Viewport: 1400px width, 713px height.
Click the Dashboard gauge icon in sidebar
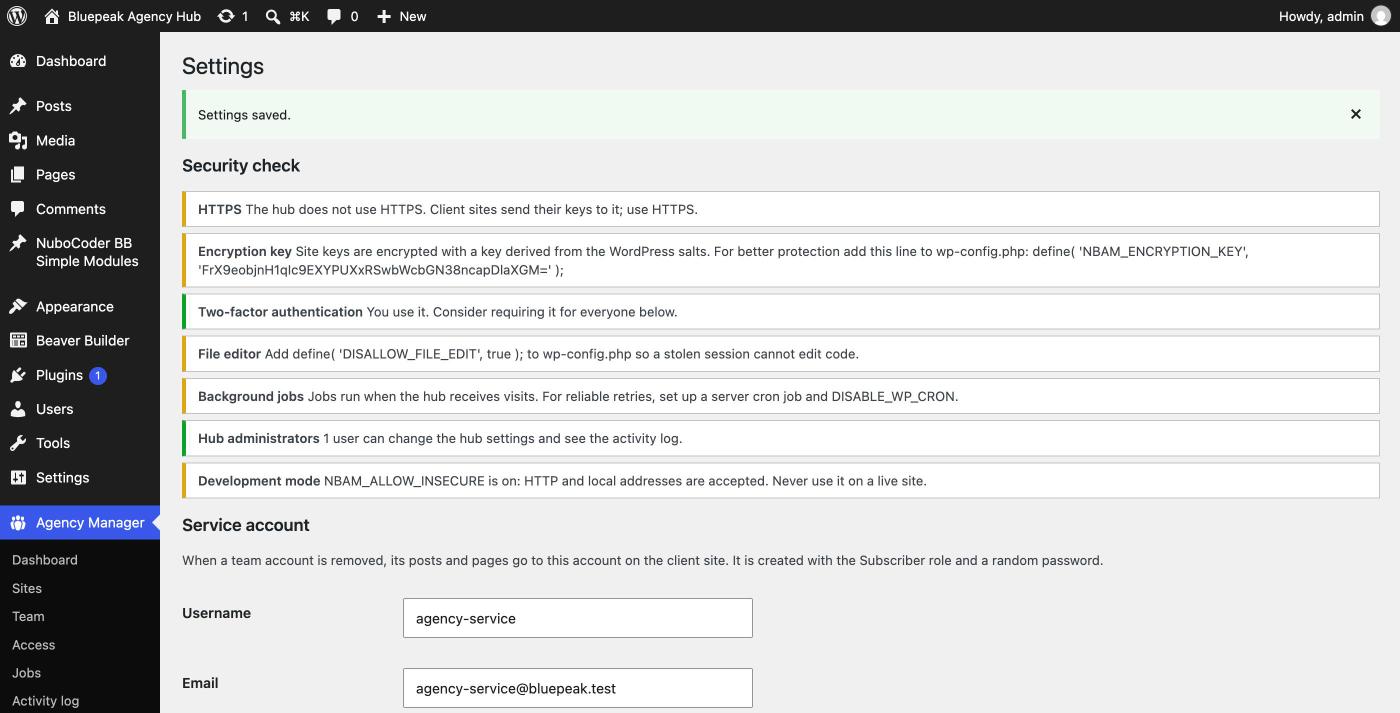(18, 61)
